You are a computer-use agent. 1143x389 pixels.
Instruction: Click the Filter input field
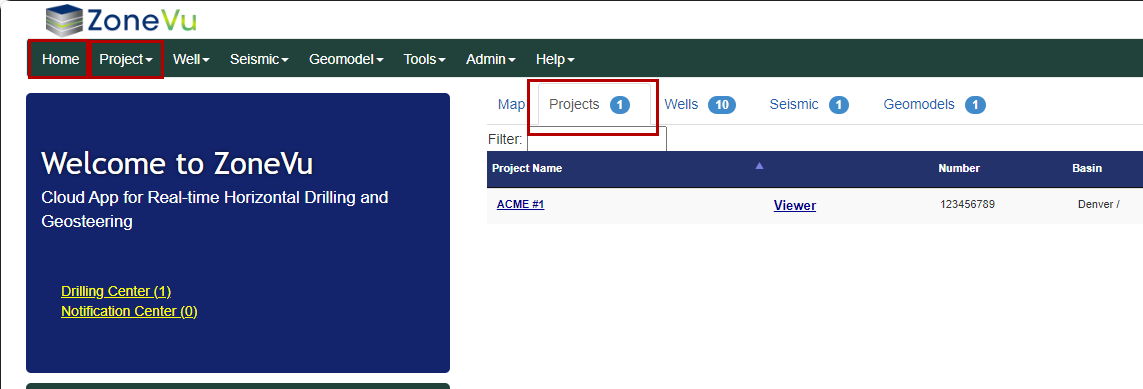point(596,139)
